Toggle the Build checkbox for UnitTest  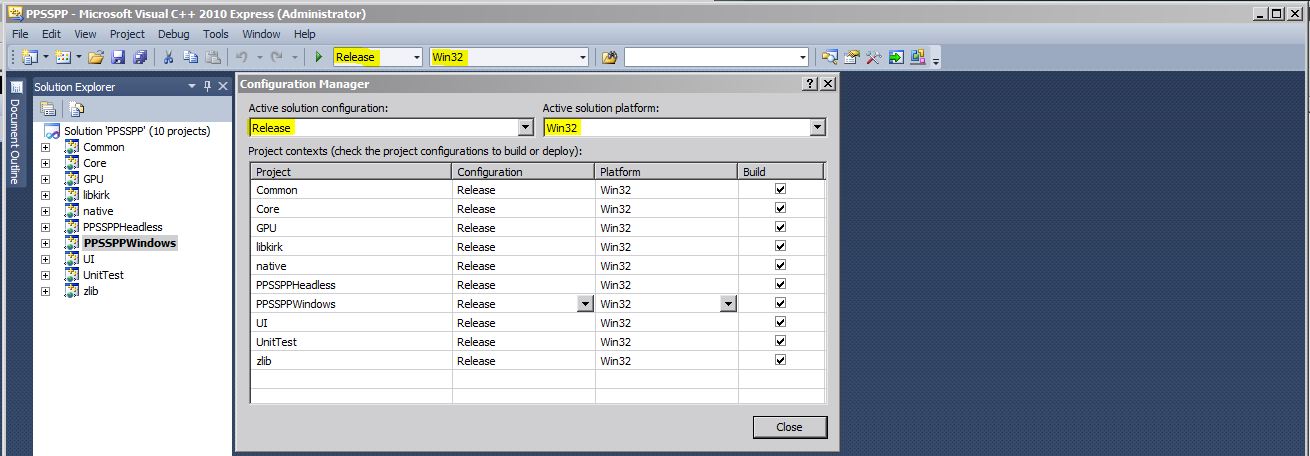pyautogui.click(x=780, y=341)
